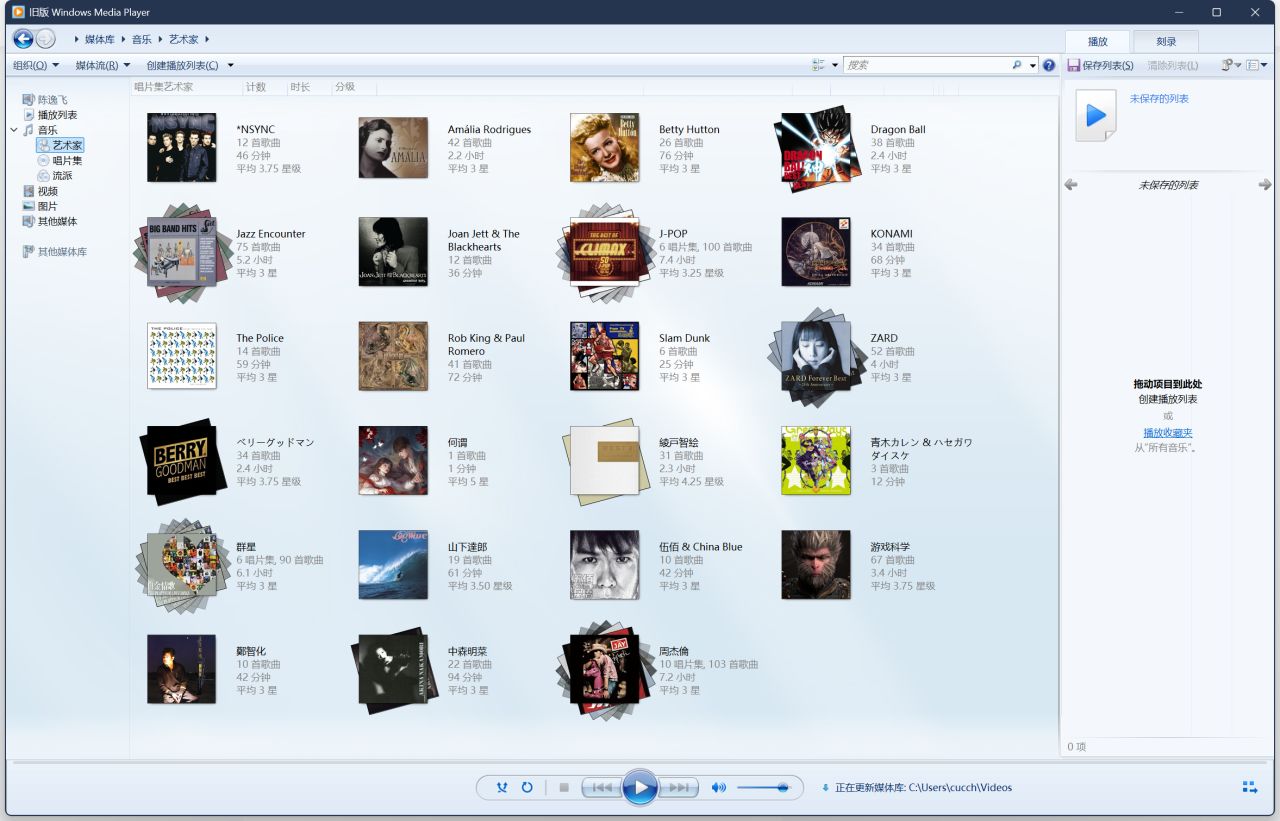The image size is (1280, 821).
Task: Start playback with the large Play button
Action: pyautogui.click(x=640, y=787)
